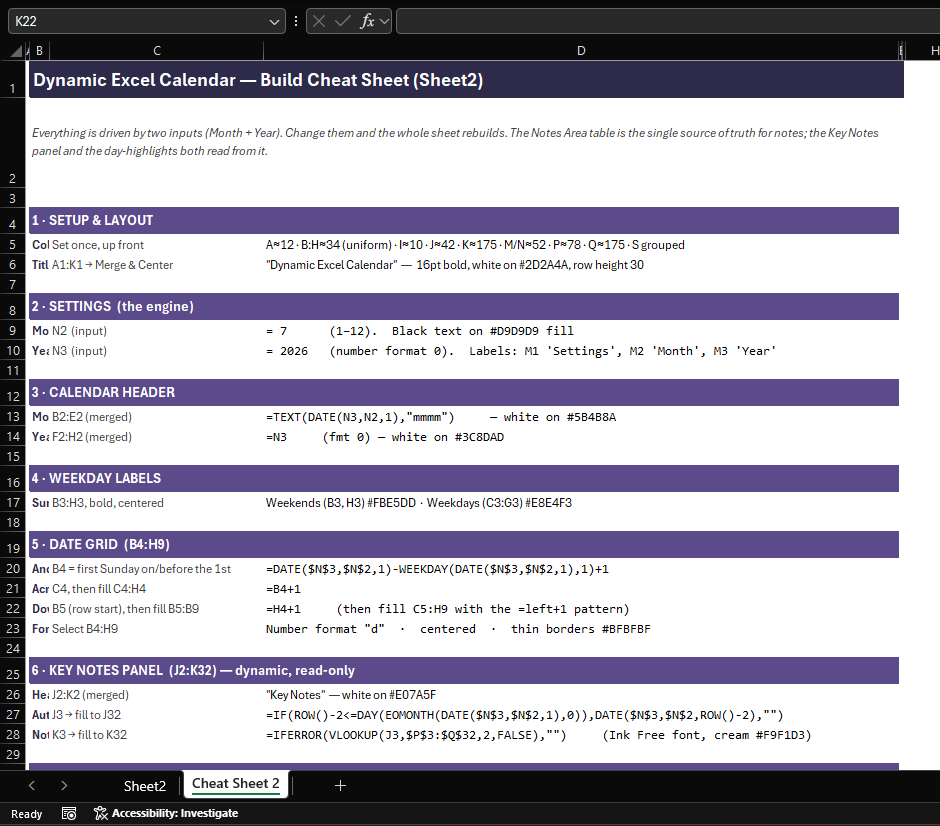940x826 pixels.
Task: Select column C by its header
Action: tap(156, 51)
